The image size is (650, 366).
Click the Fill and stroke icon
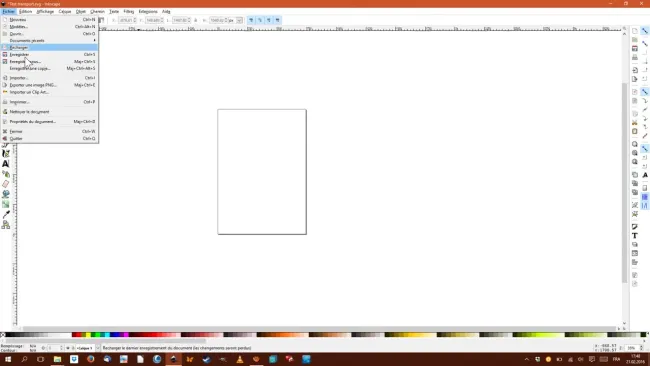pyautogui.click(x=635, y=227)
